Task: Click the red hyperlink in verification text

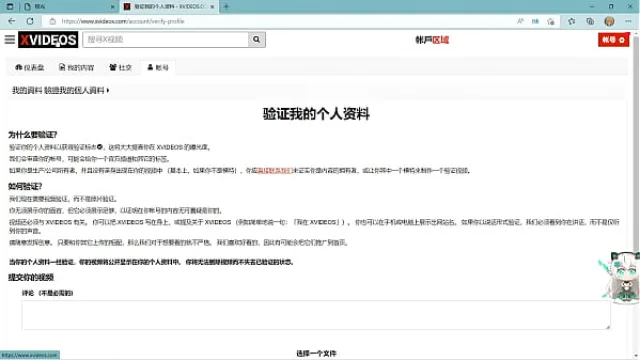Action: point(275,171)
